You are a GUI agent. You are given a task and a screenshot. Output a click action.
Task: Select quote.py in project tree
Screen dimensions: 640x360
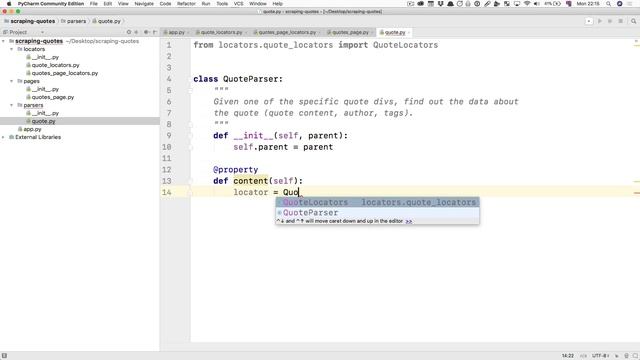pyautogui.click(x=43, y=121)
